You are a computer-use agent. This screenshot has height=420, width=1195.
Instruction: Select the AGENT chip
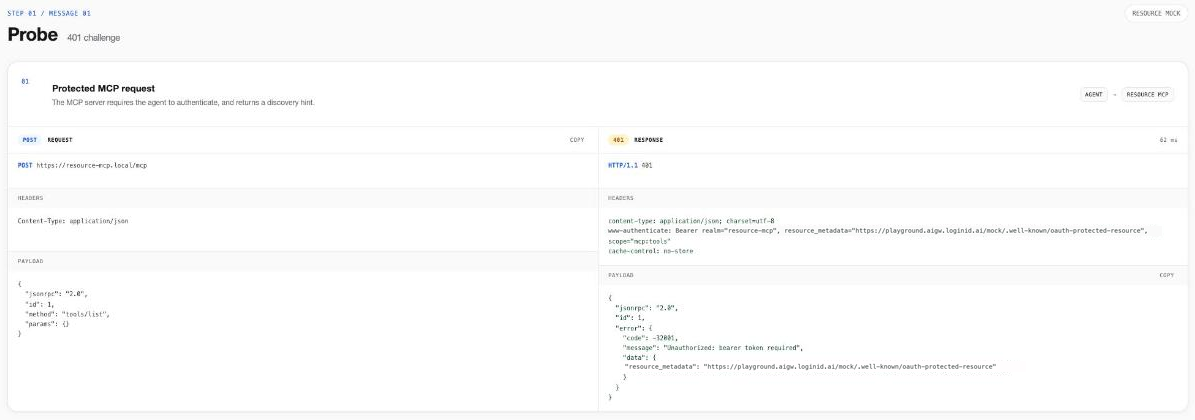pos(1094,95)
